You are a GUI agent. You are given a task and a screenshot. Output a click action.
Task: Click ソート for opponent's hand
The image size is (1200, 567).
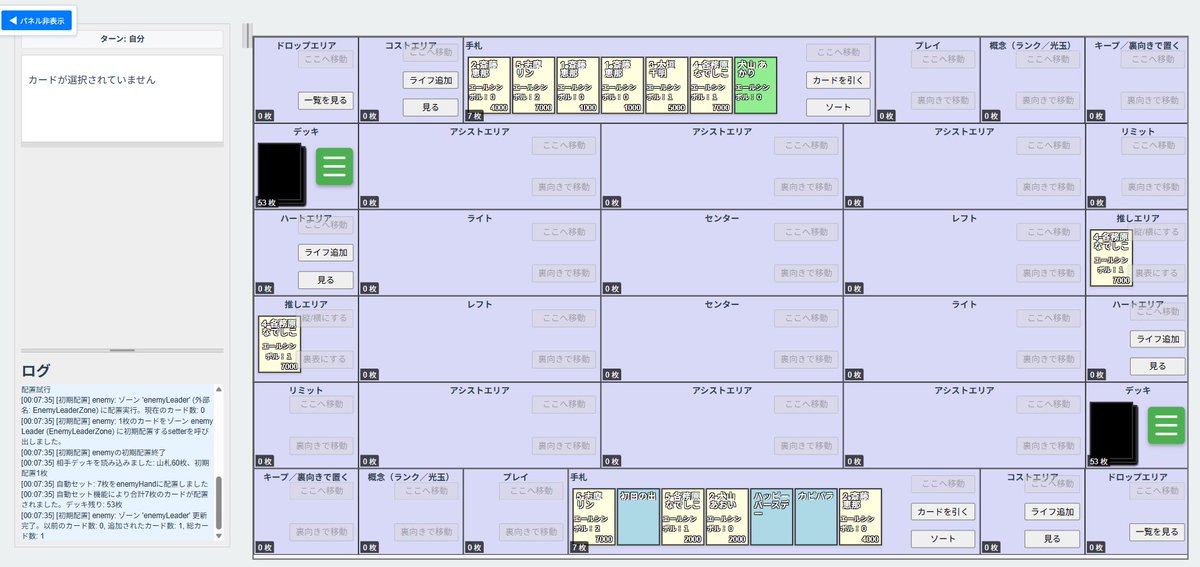coord(838,107)
